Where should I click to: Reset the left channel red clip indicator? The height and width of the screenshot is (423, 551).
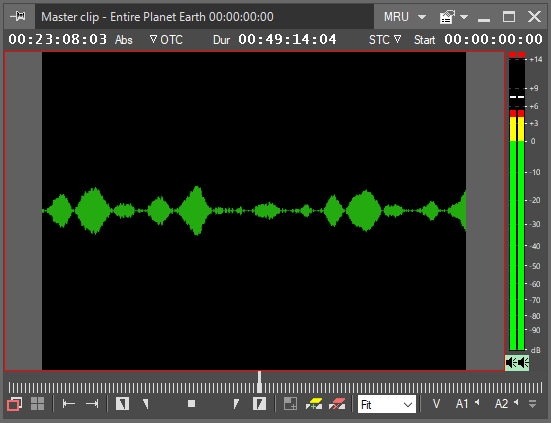point(513,54)
